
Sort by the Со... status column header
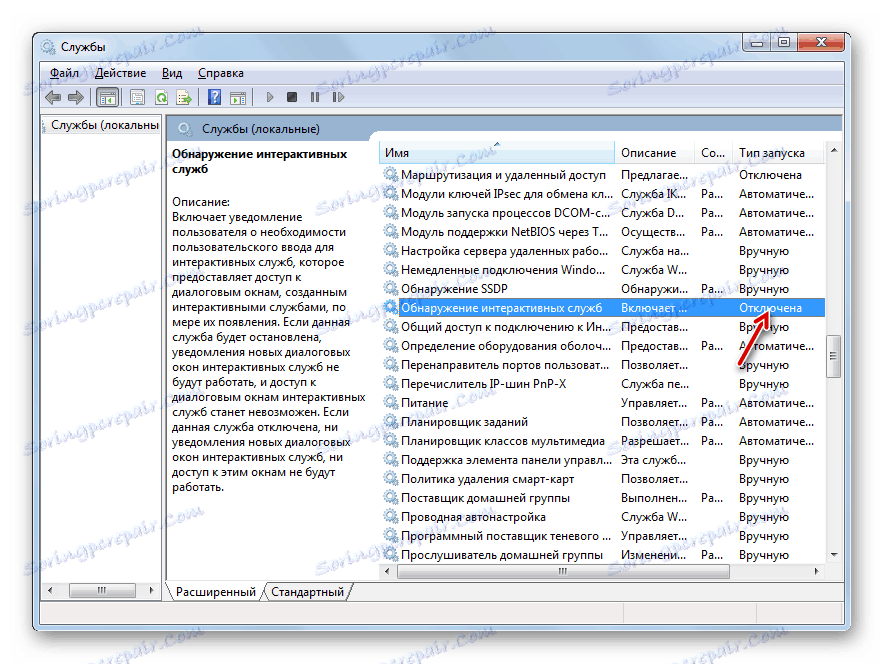[x=713, y=153]
